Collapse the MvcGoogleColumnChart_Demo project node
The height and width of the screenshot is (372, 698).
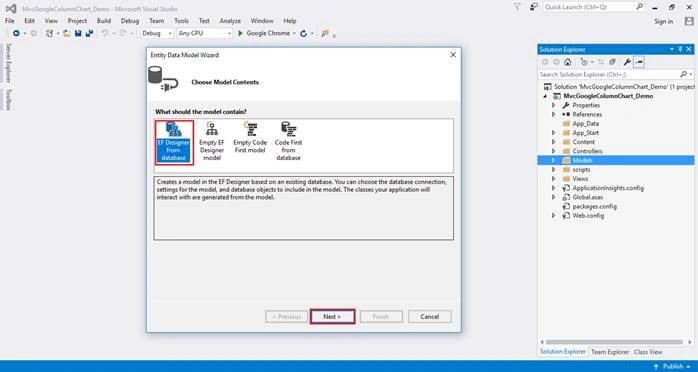pos(545,96)
